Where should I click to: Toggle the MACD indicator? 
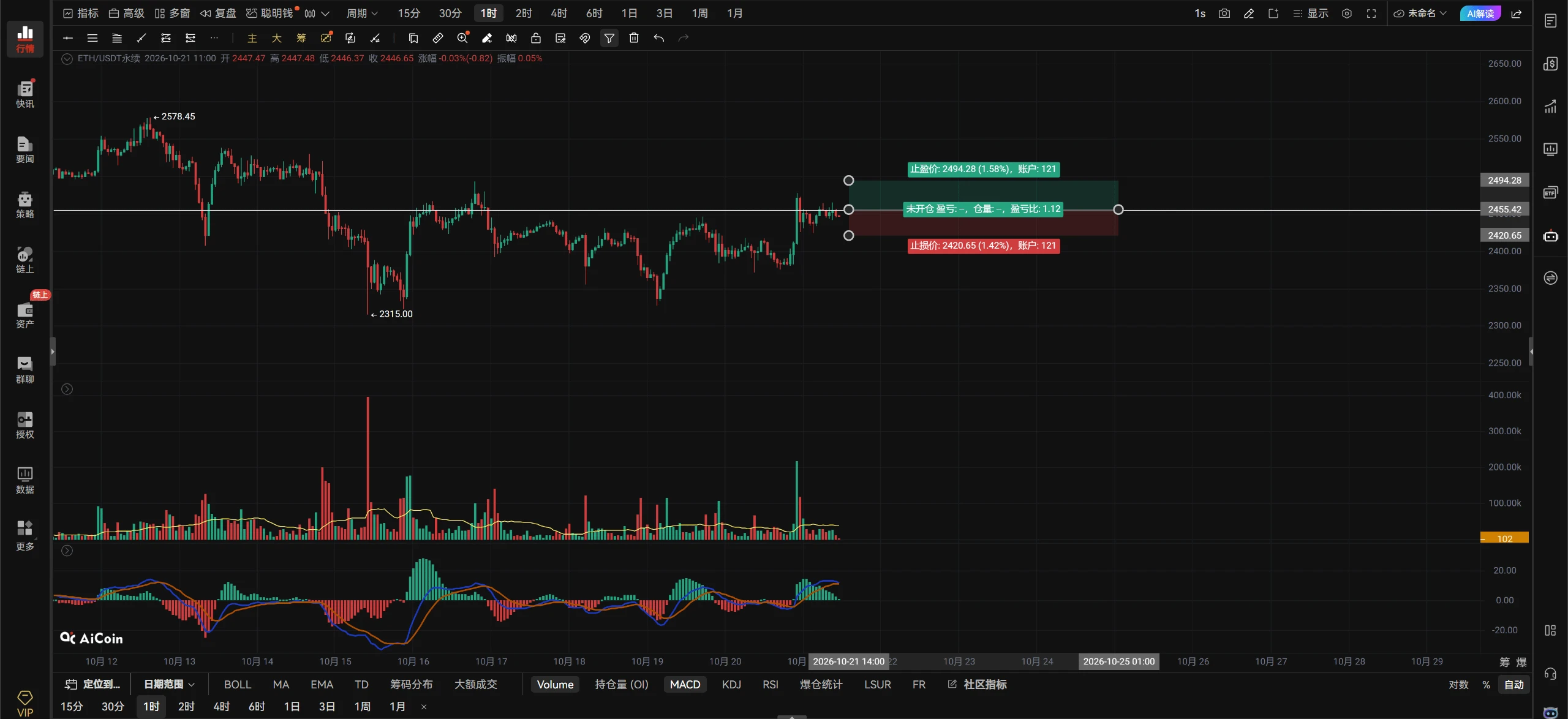click(x=685, y=684)
